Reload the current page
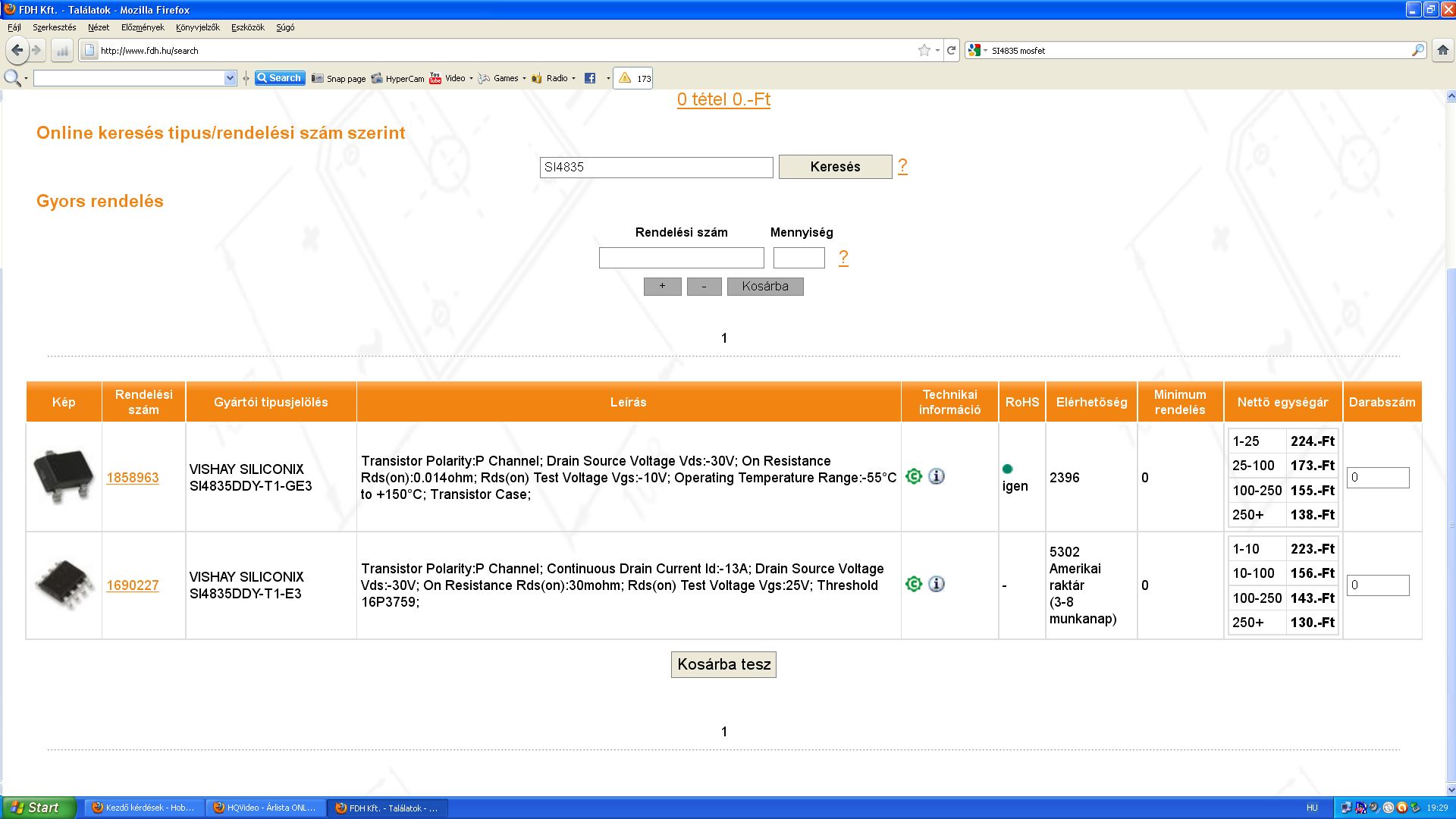The height and width of the screenshot is (819, 1456). click(x=952, y=51)
